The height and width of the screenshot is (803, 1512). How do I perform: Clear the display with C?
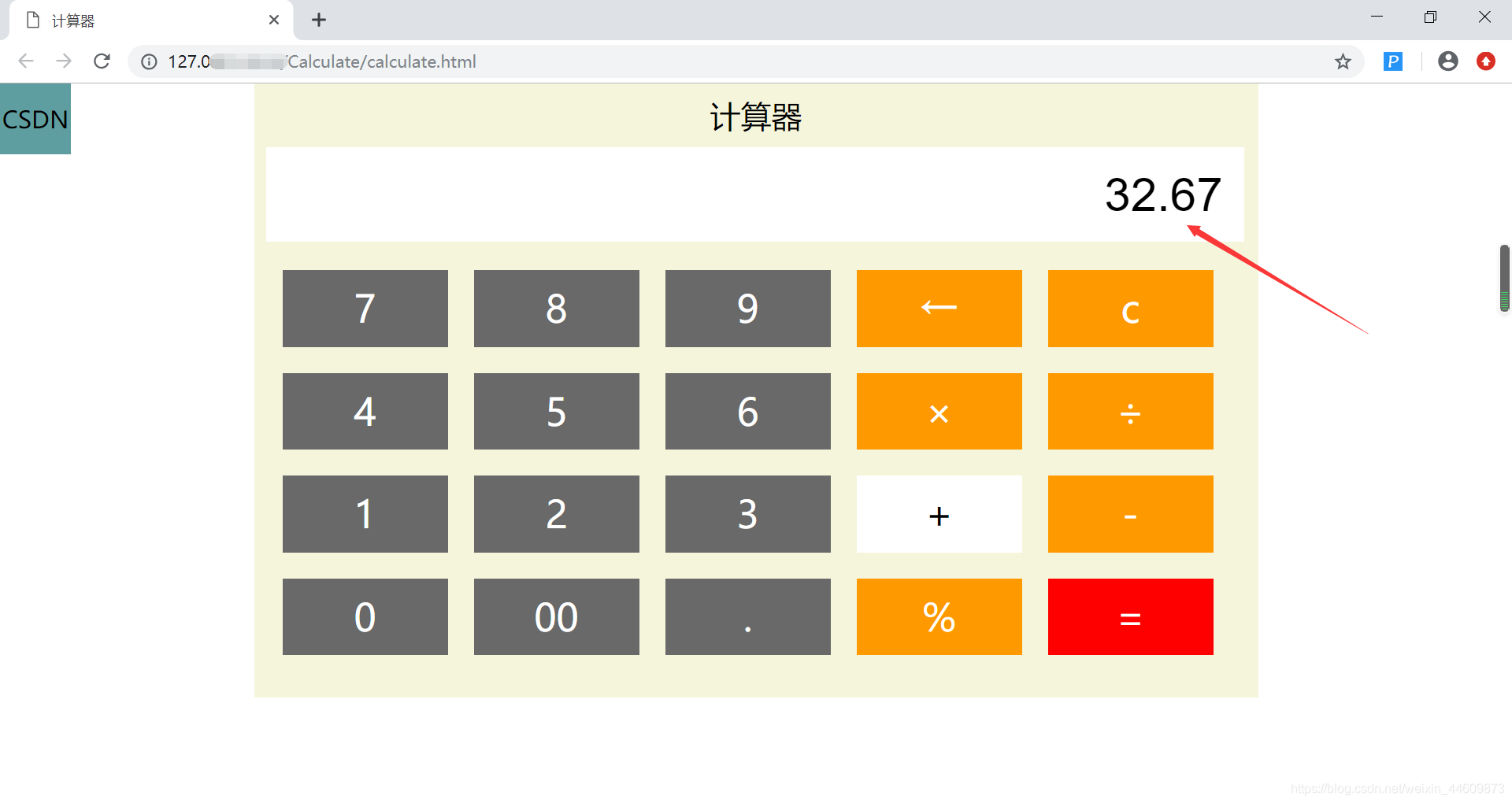point(1131,309)
